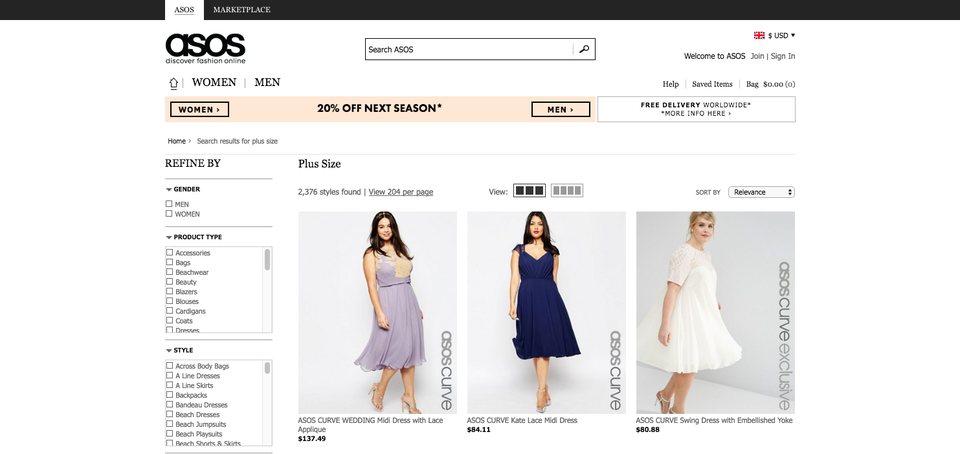Click ASOS CURVE Swing Dress title
Viewport: 960px width, 454px height.
tap(714, 421)
